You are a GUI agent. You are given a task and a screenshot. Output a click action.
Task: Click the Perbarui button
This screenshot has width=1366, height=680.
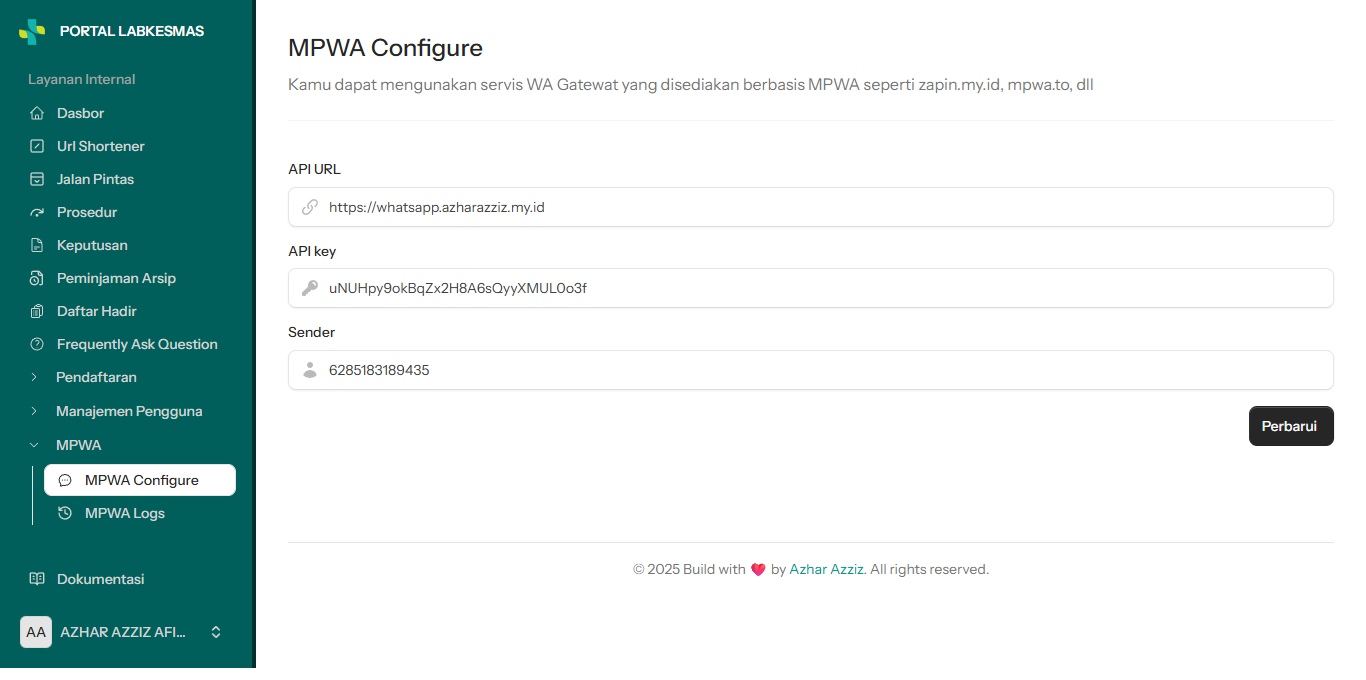[x=1291, y=426]
